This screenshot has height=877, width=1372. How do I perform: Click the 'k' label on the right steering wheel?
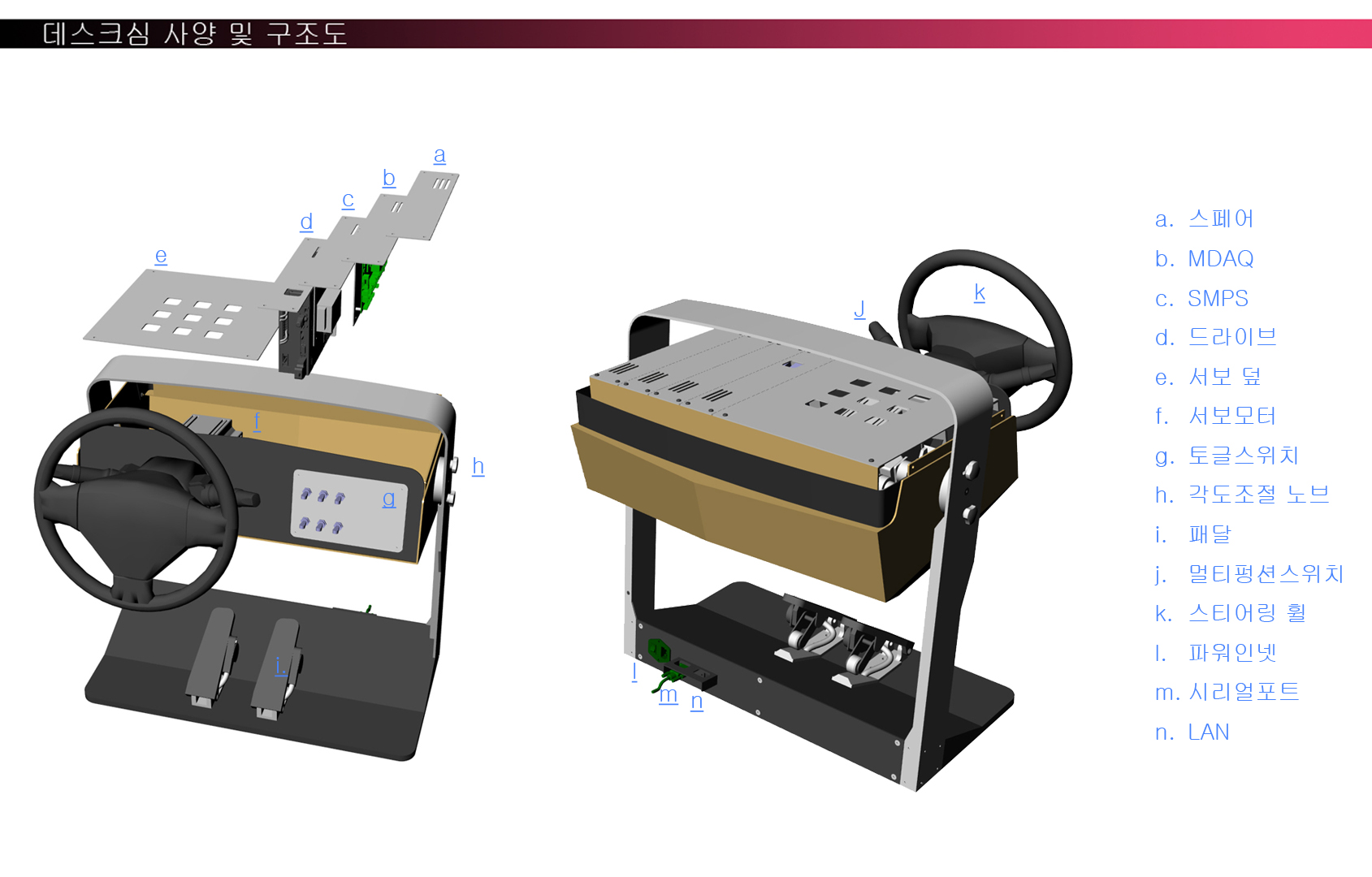click(980, 292)
